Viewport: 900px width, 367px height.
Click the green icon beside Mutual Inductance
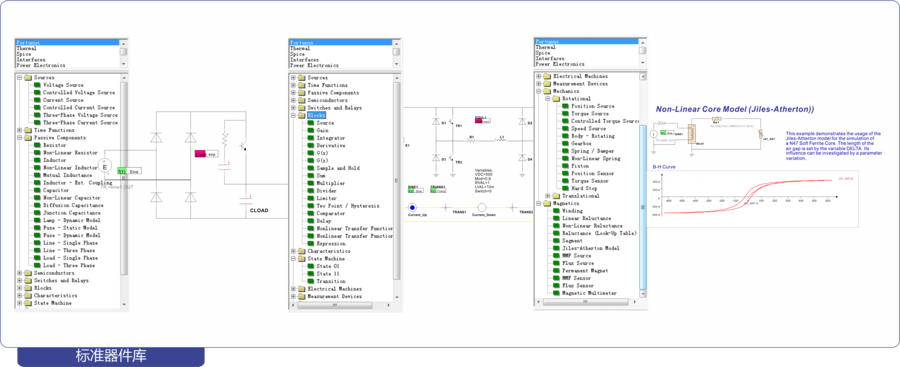[x=37, y=175]
